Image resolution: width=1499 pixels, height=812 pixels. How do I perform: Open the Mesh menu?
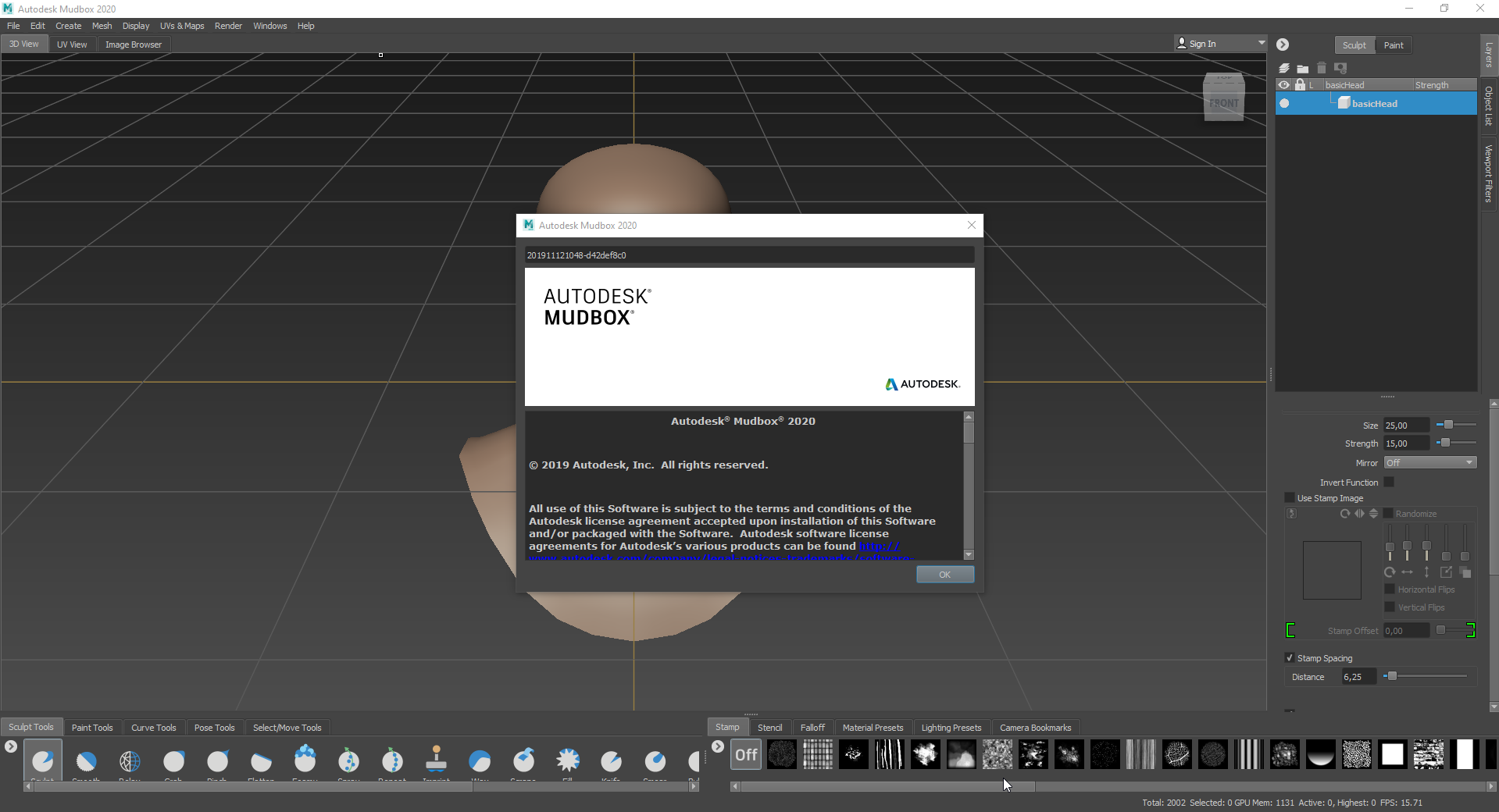pyautogui.click(x=102, y=26)
